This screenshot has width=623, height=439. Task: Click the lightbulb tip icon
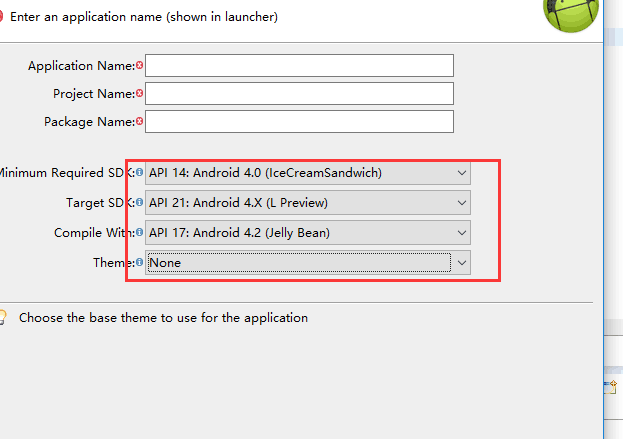click(2, 317)
